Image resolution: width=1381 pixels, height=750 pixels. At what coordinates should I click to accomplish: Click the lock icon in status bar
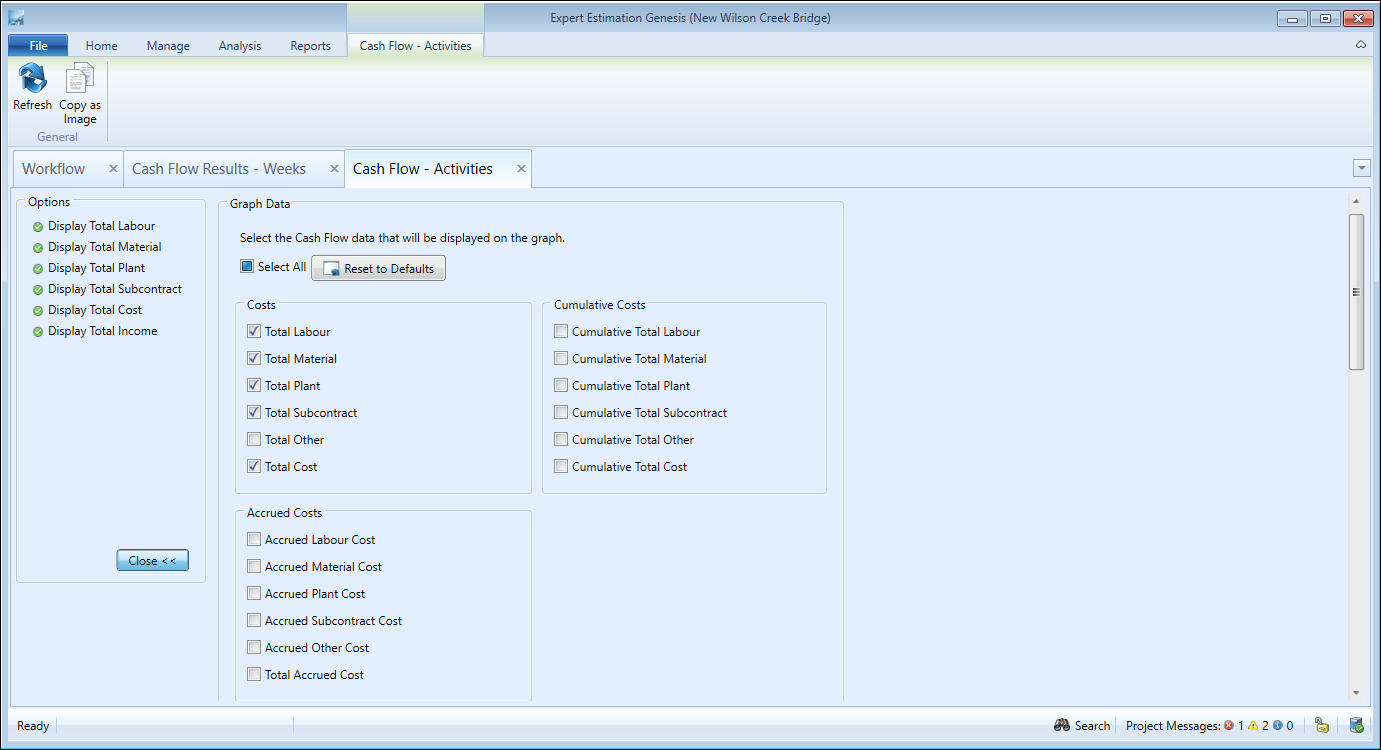point(1321,725)
